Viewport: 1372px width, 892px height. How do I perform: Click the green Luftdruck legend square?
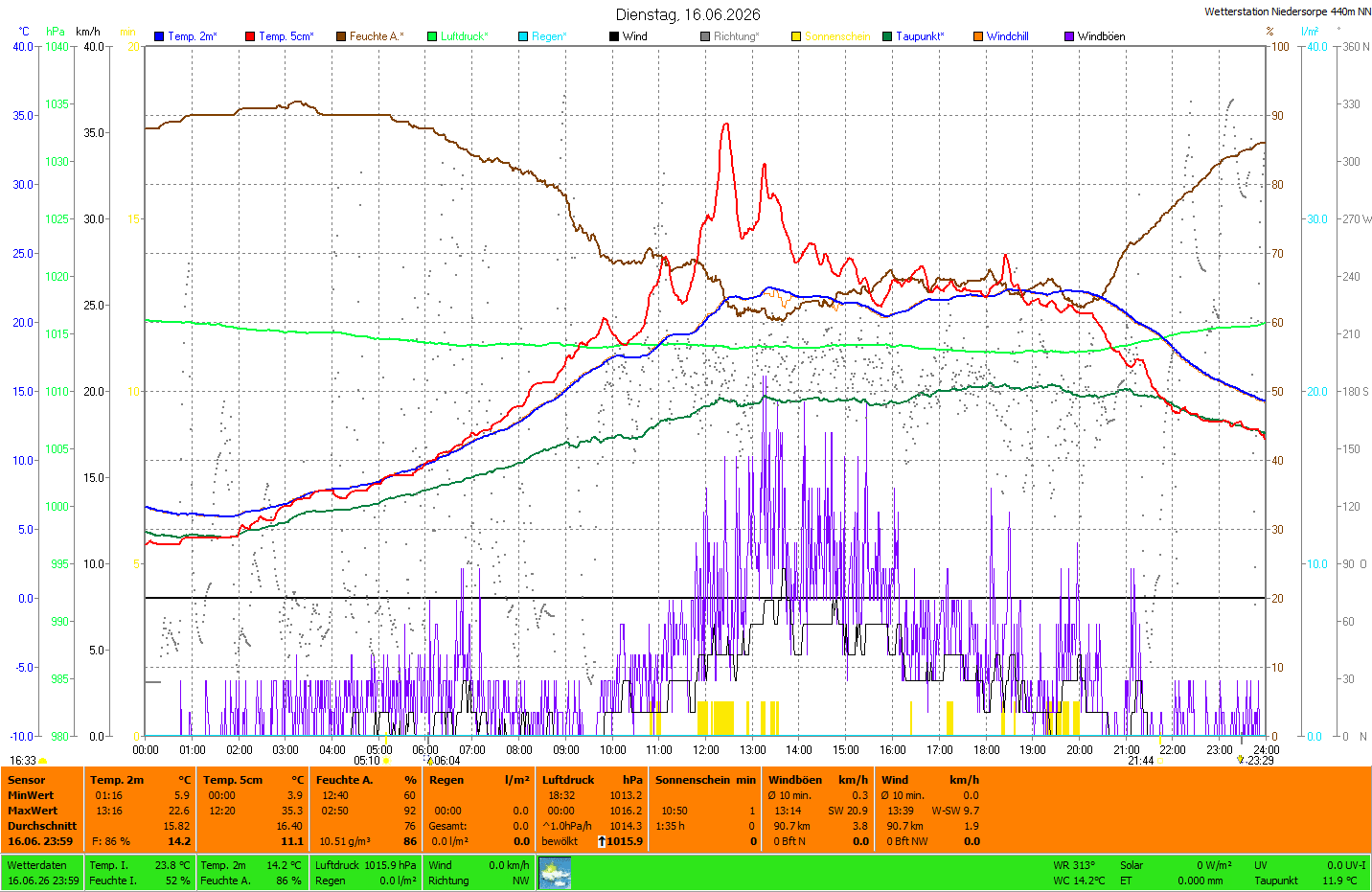click(x=432, y=36)
